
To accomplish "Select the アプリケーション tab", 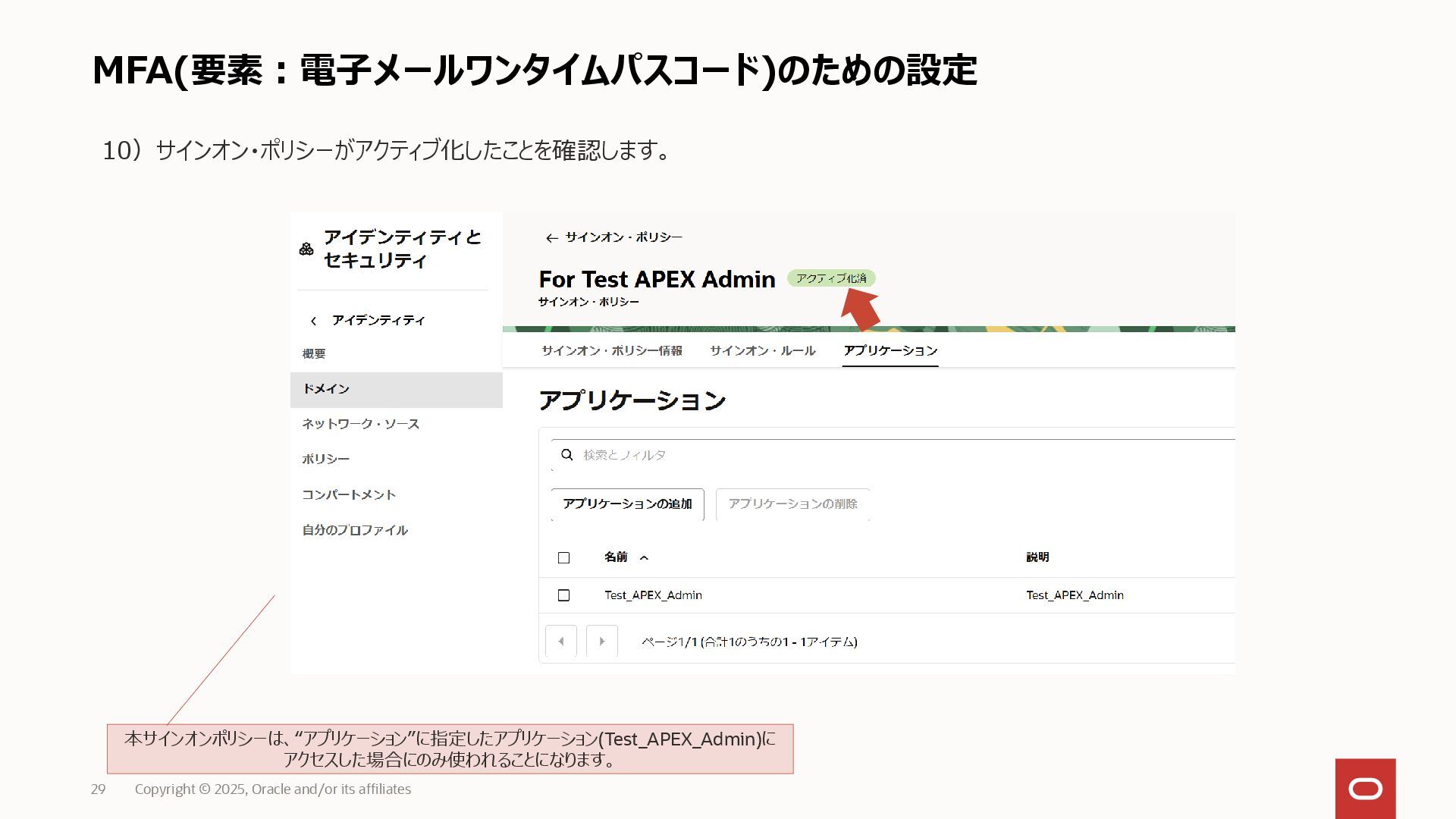I will point(890,351).
